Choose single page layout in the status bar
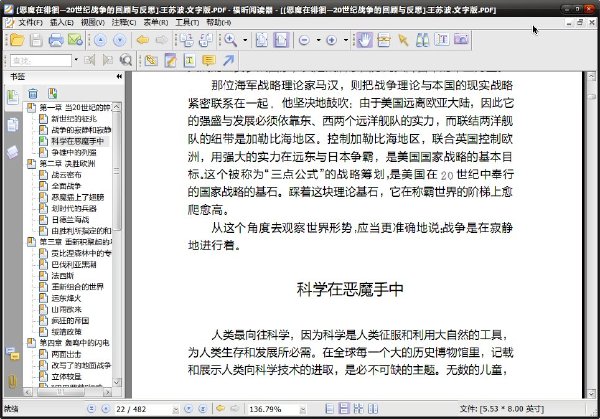Image resolution: width=600 pixels, height=419 pixels. click(x=329, y=409)
